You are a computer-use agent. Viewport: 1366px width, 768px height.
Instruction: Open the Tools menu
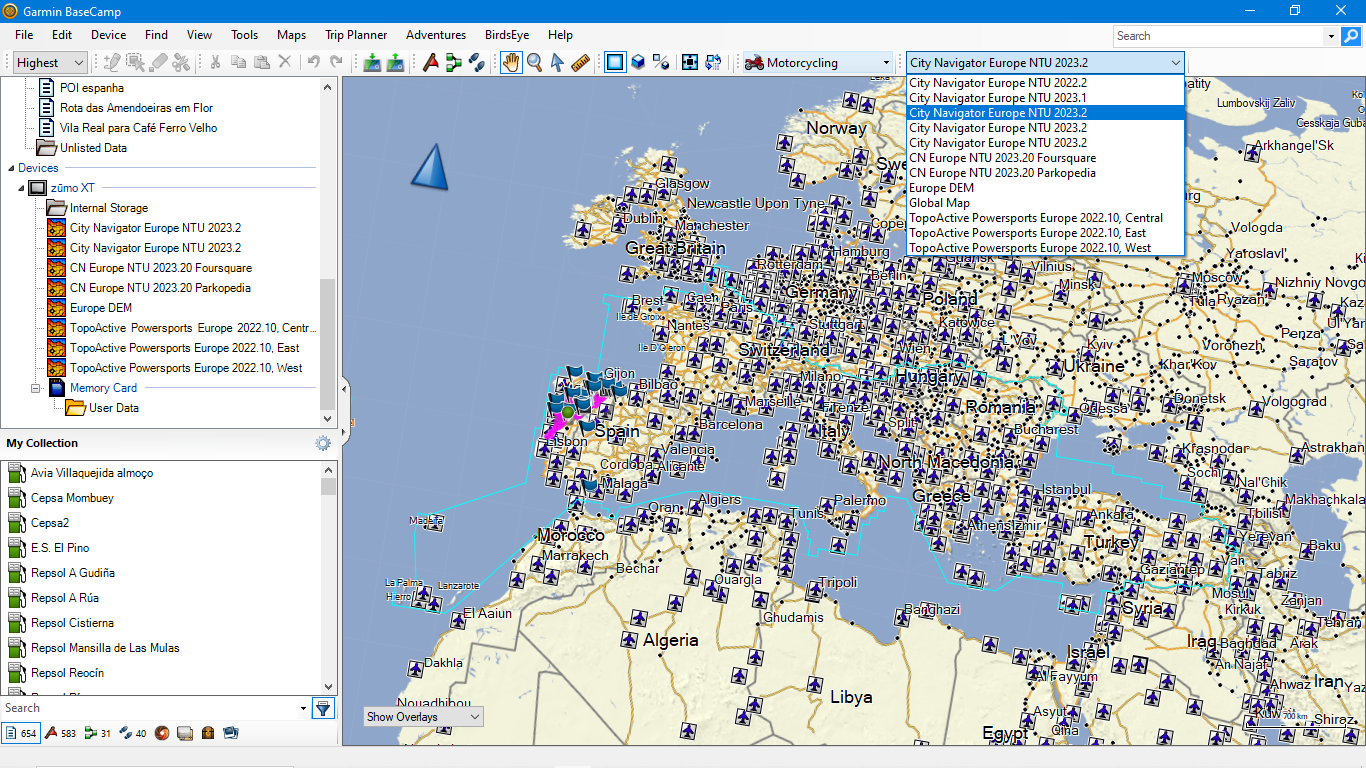[245, 35]
